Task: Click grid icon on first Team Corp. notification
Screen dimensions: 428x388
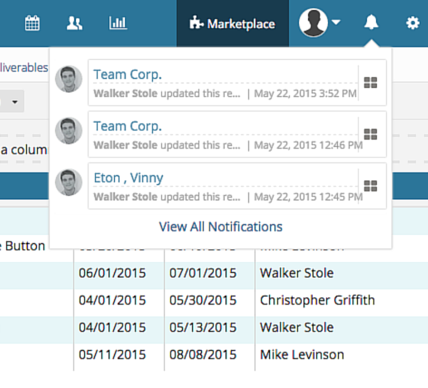Action: click(370, 82)
